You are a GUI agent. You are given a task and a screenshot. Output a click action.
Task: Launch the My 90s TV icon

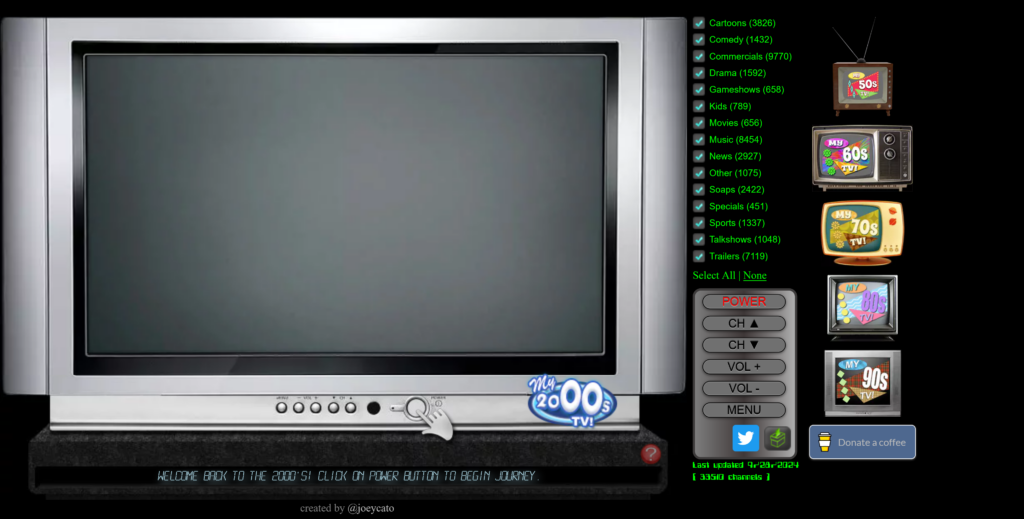click(863, 383)
